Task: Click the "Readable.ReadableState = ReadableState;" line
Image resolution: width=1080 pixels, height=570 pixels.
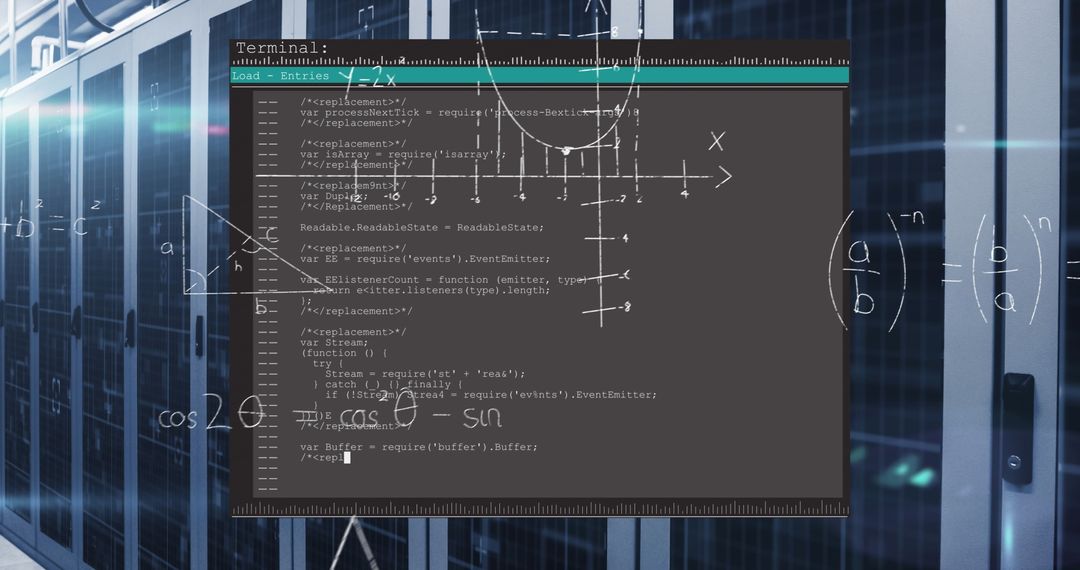Action: [x=422, y=227]
